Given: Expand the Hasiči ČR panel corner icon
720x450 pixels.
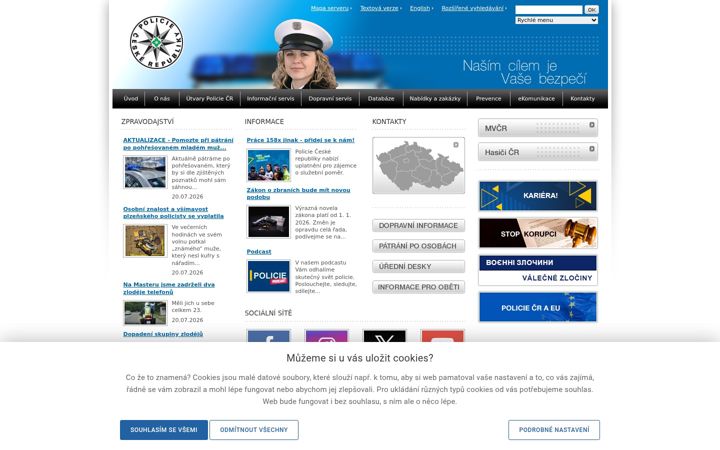Looking at the screenshot, I should tap(592, 148).
